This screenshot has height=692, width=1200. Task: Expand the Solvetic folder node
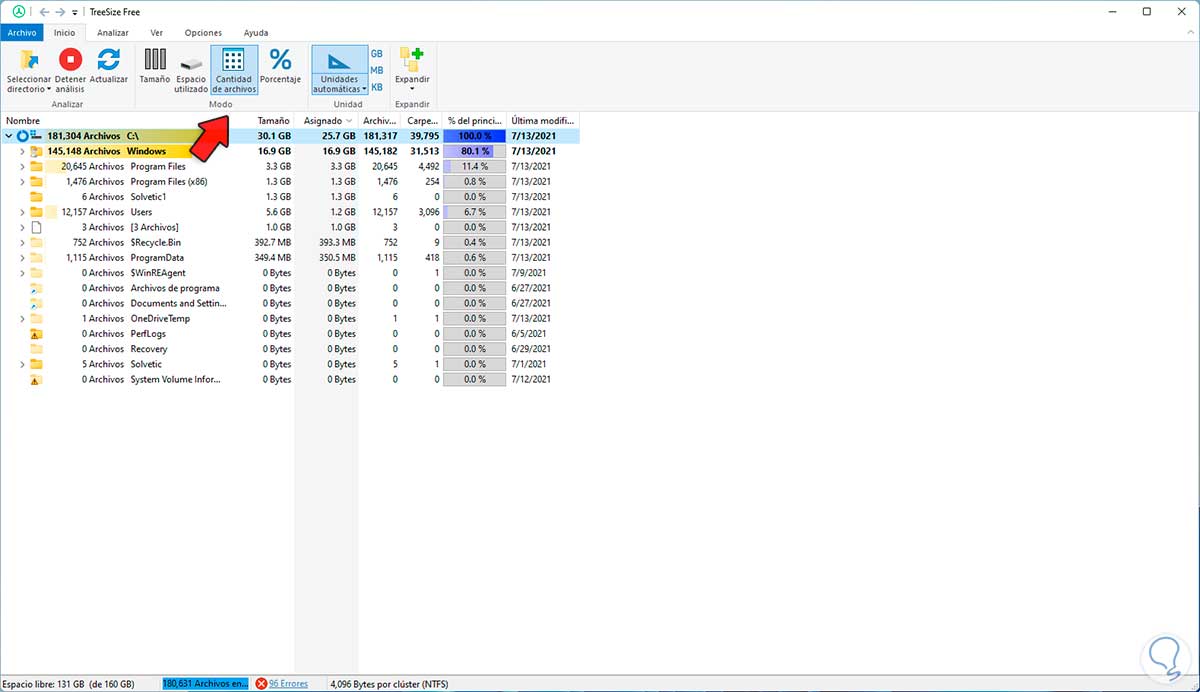pyautogui.click(x=22, y=364)
